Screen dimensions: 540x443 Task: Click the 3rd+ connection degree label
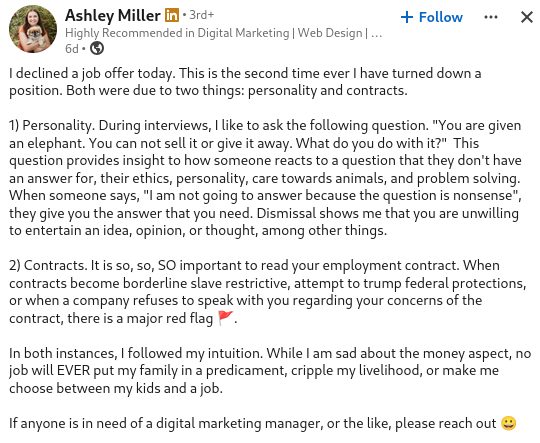201,15
